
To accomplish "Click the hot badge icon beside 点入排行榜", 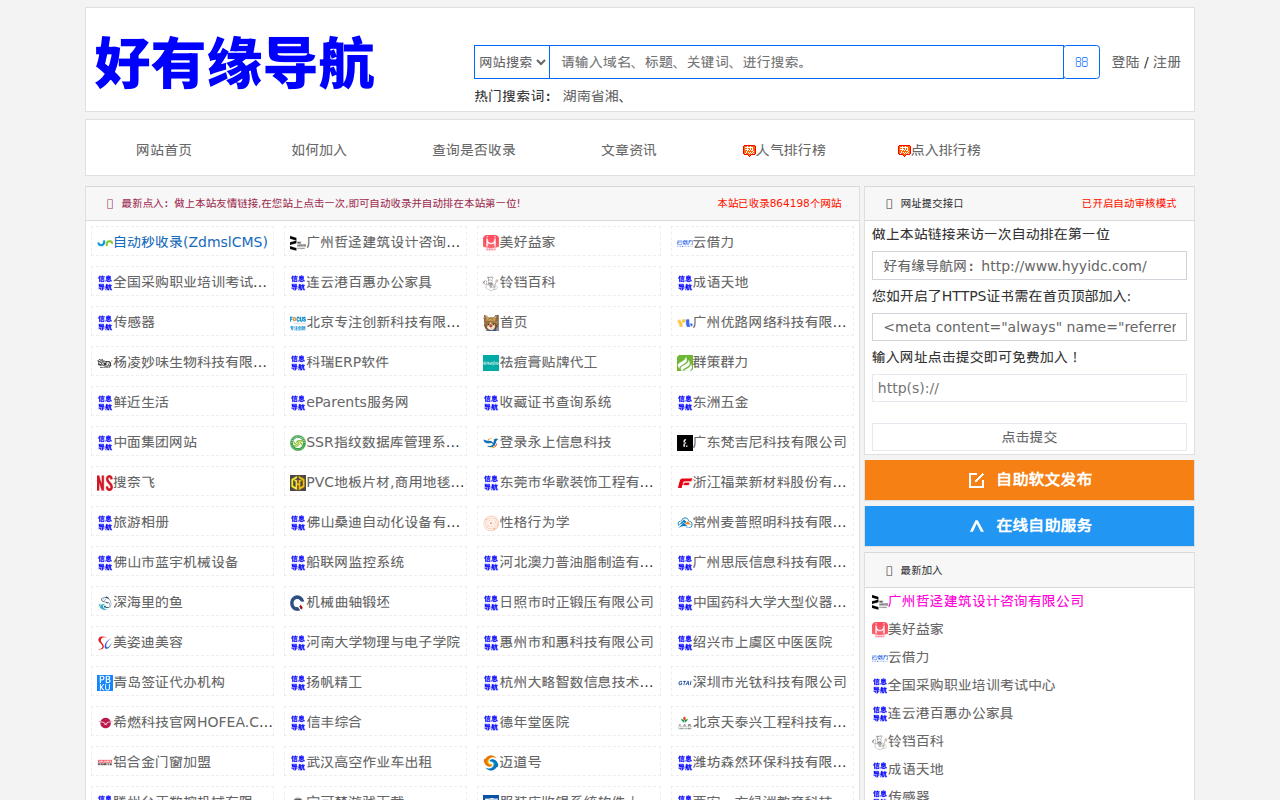I will coord(904,151).
